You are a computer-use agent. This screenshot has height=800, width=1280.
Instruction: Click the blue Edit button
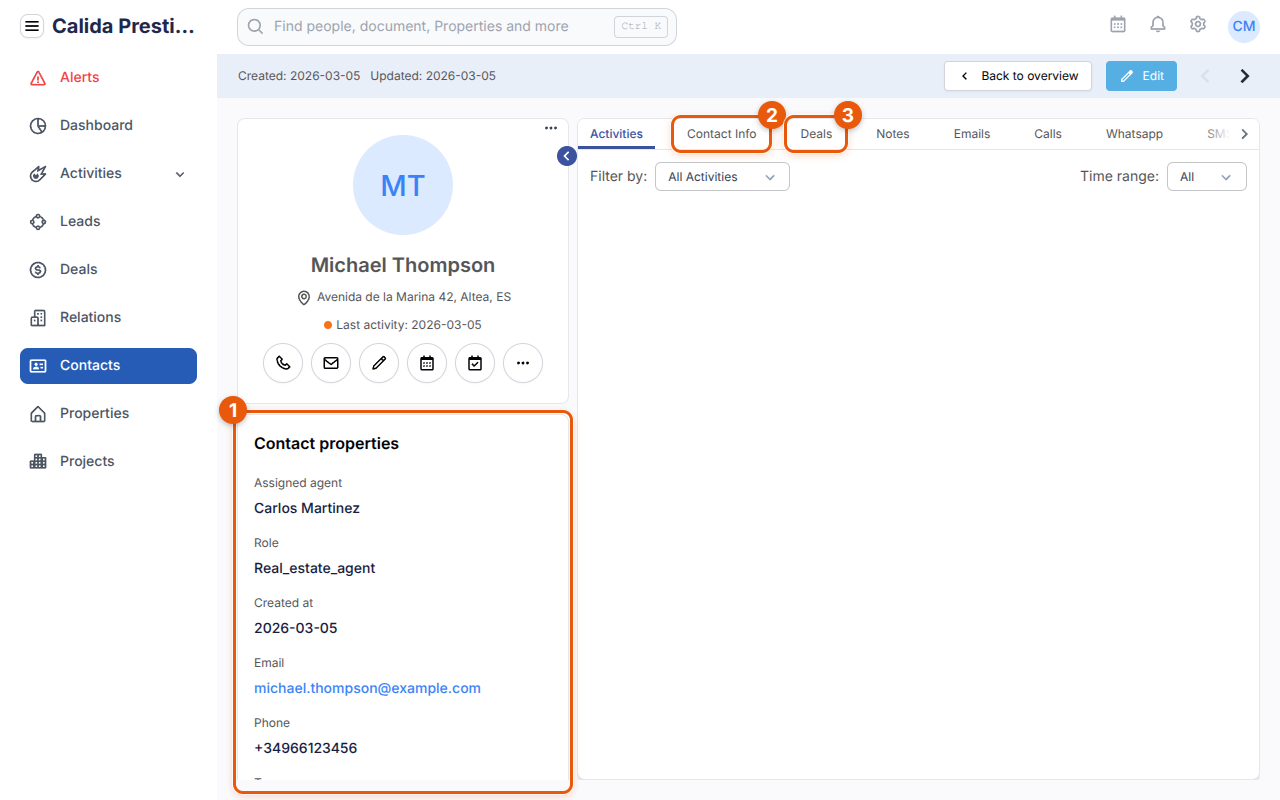[1141, 76]
